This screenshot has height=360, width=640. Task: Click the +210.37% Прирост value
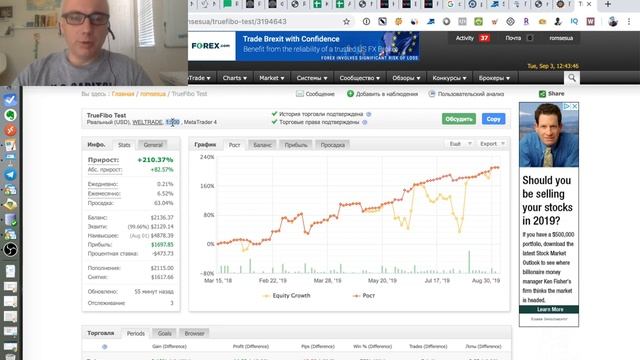coord(155,160)
